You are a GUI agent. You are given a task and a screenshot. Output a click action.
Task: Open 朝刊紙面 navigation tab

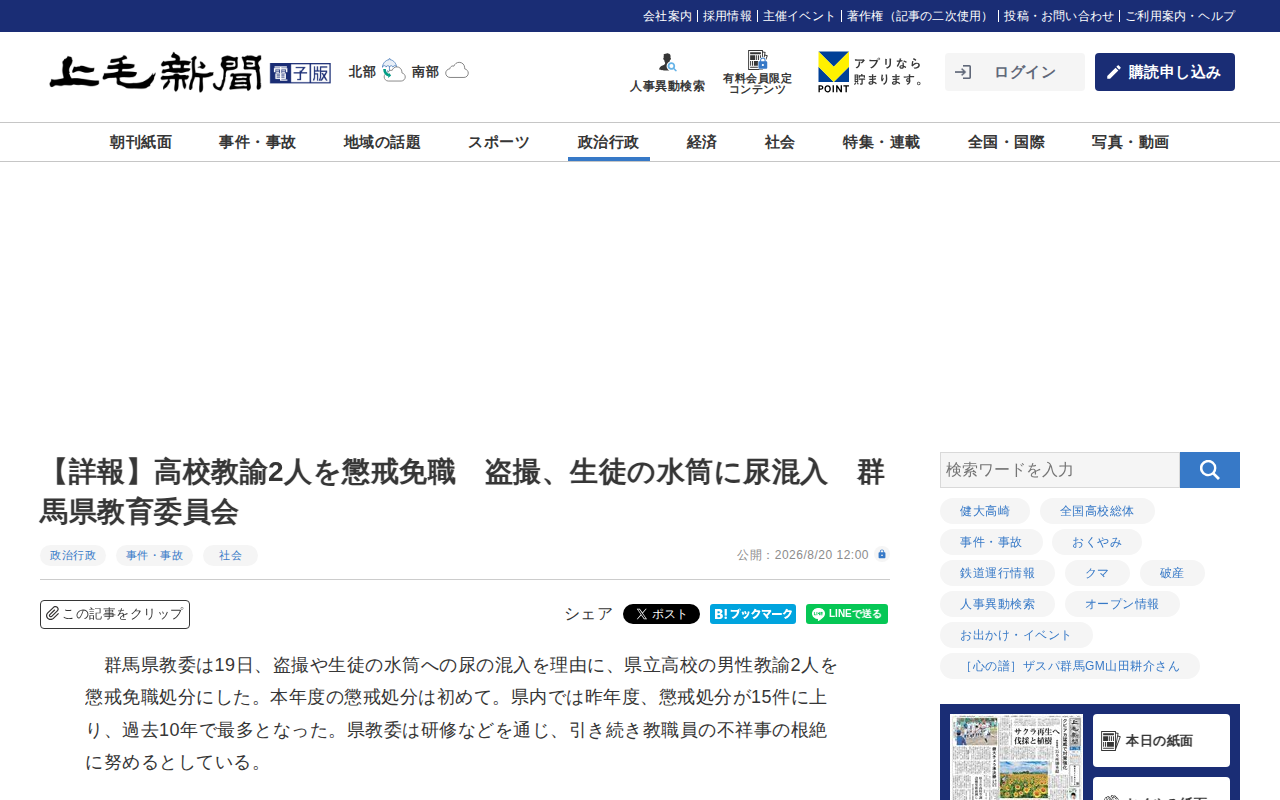click(x=141, y=142)
